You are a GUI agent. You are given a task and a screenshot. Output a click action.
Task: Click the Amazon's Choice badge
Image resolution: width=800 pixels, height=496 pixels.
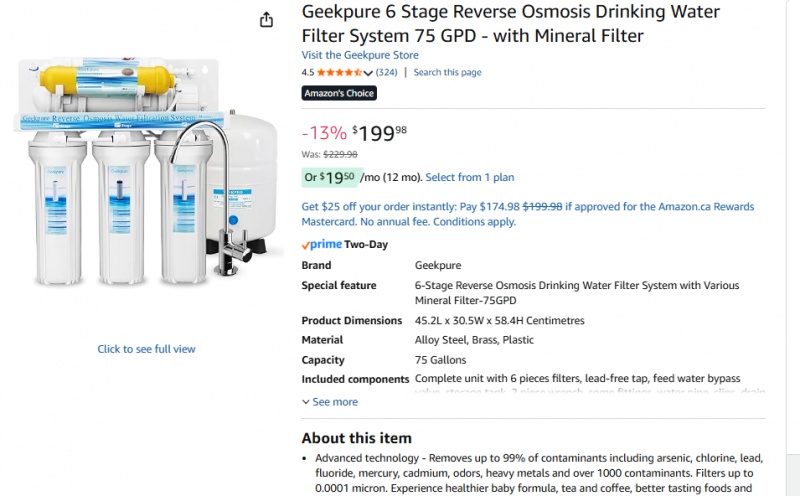click(339, 93)
